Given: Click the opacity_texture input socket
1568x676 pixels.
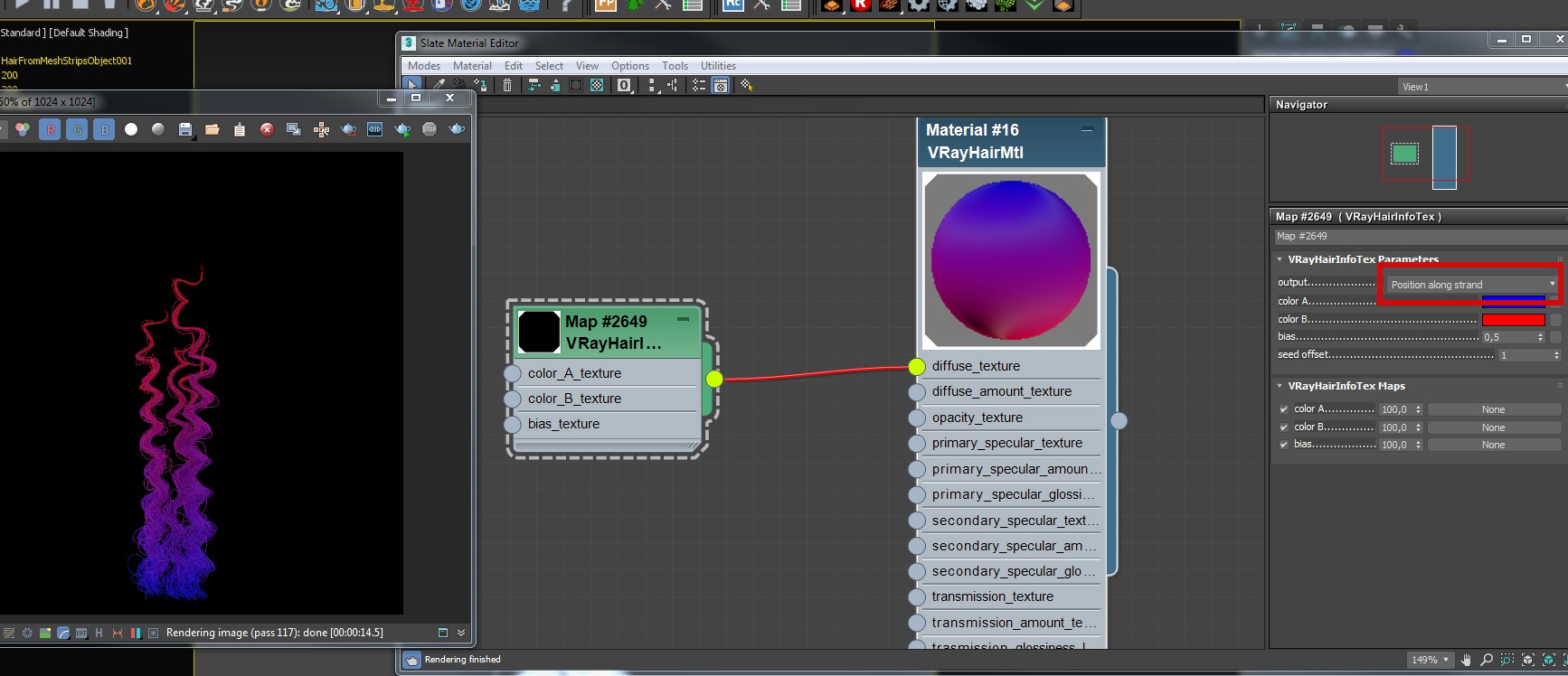Looking at the screenshot, I should pos(917,418).
